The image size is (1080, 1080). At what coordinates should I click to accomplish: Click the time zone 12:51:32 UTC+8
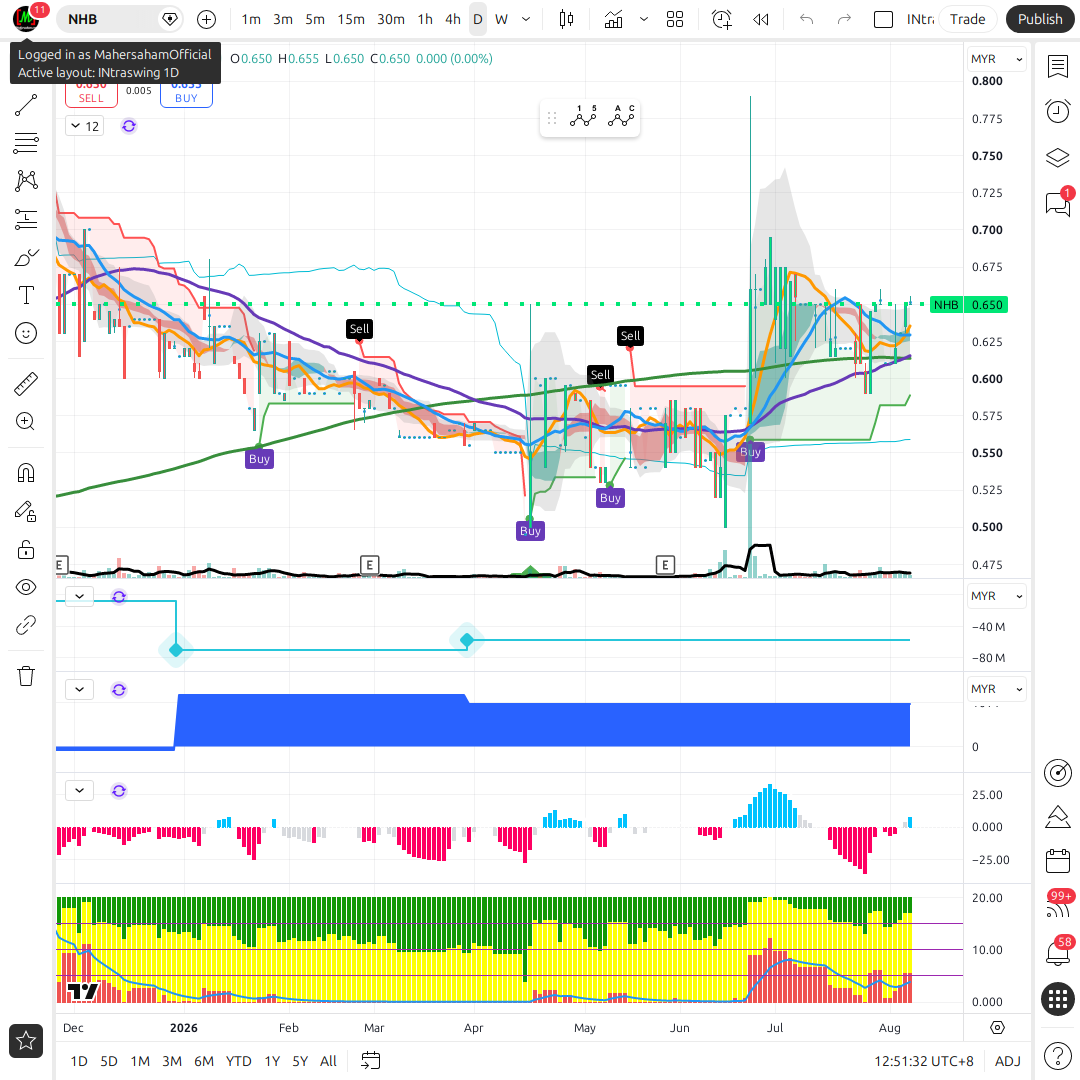coord(924,1061)
